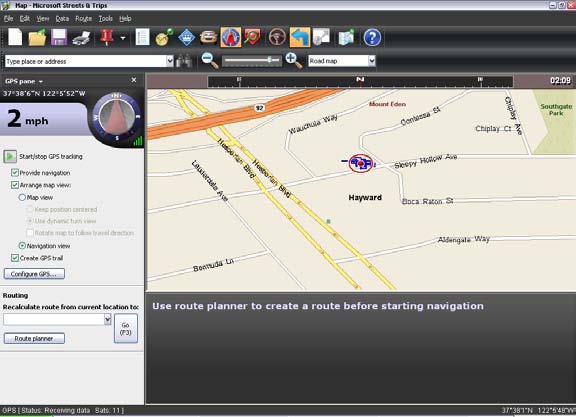The width and height of the screenshot is (576, 417).
Task: Print the map using the printer icon
Action: coord(81,37)
